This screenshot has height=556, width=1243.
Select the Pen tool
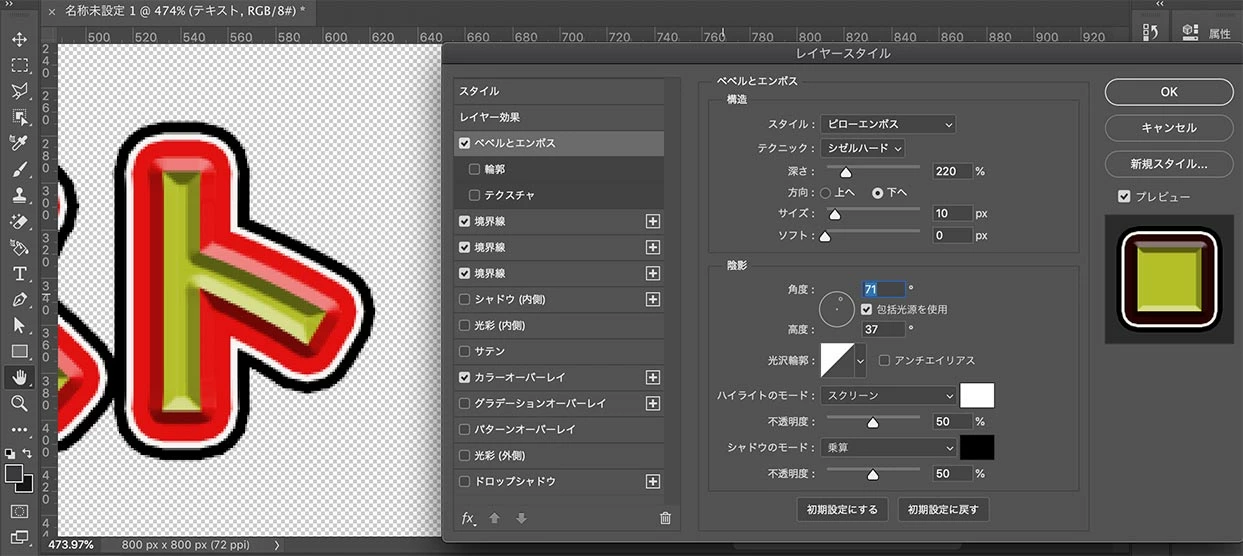pos(19,299)
